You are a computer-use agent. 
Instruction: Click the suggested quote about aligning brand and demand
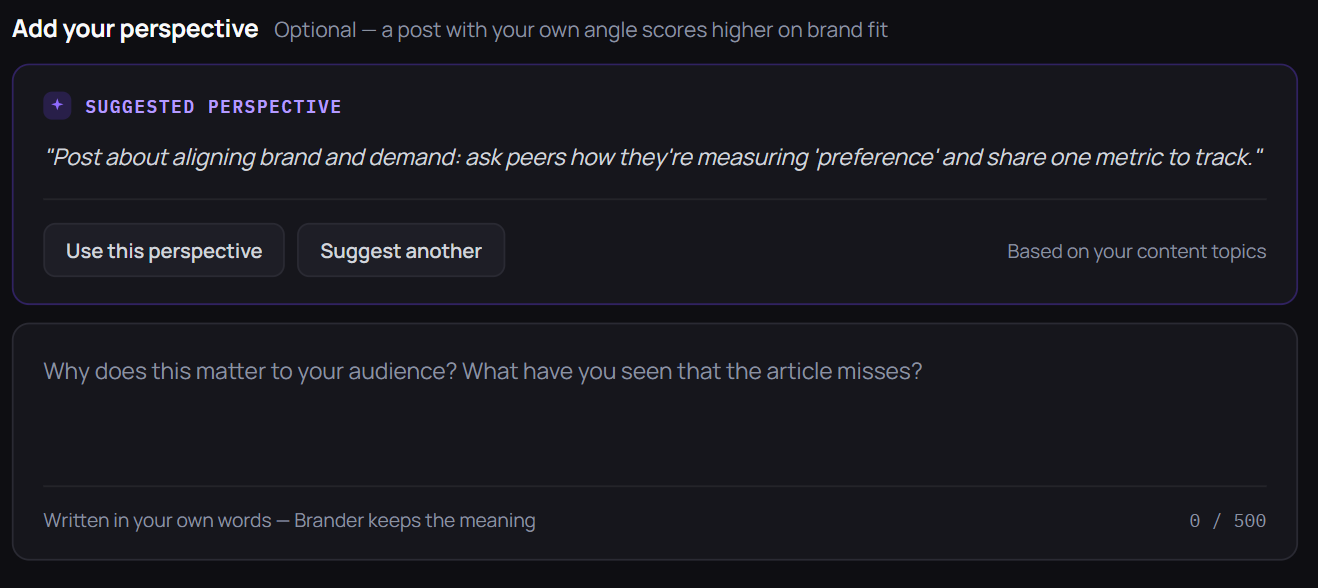click(x=655, y=158)
